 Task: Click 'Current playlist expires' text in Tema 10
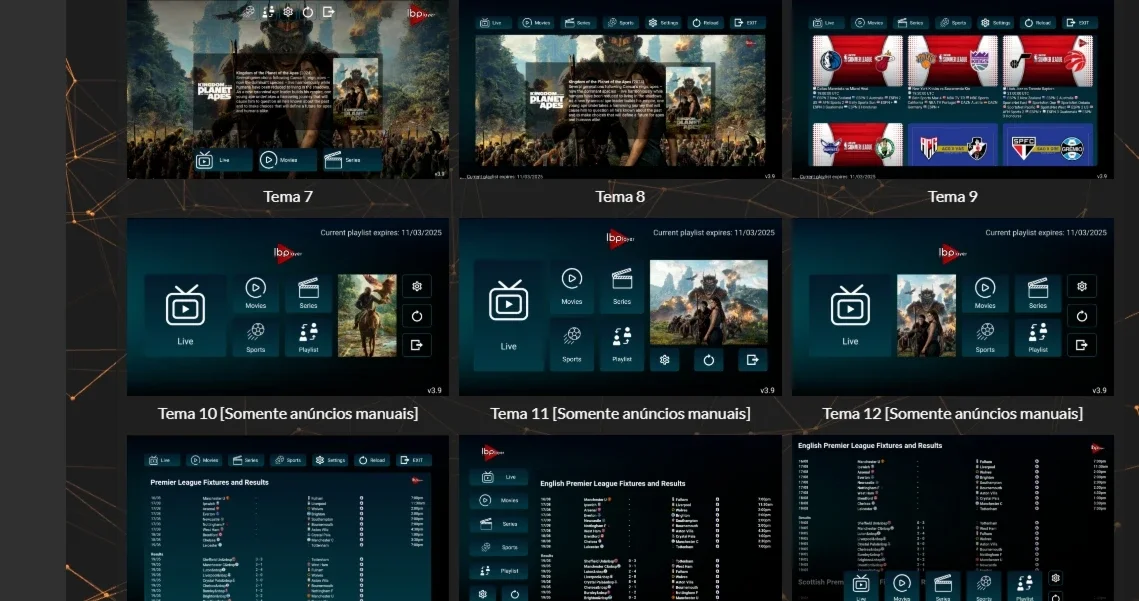(381, 233)
